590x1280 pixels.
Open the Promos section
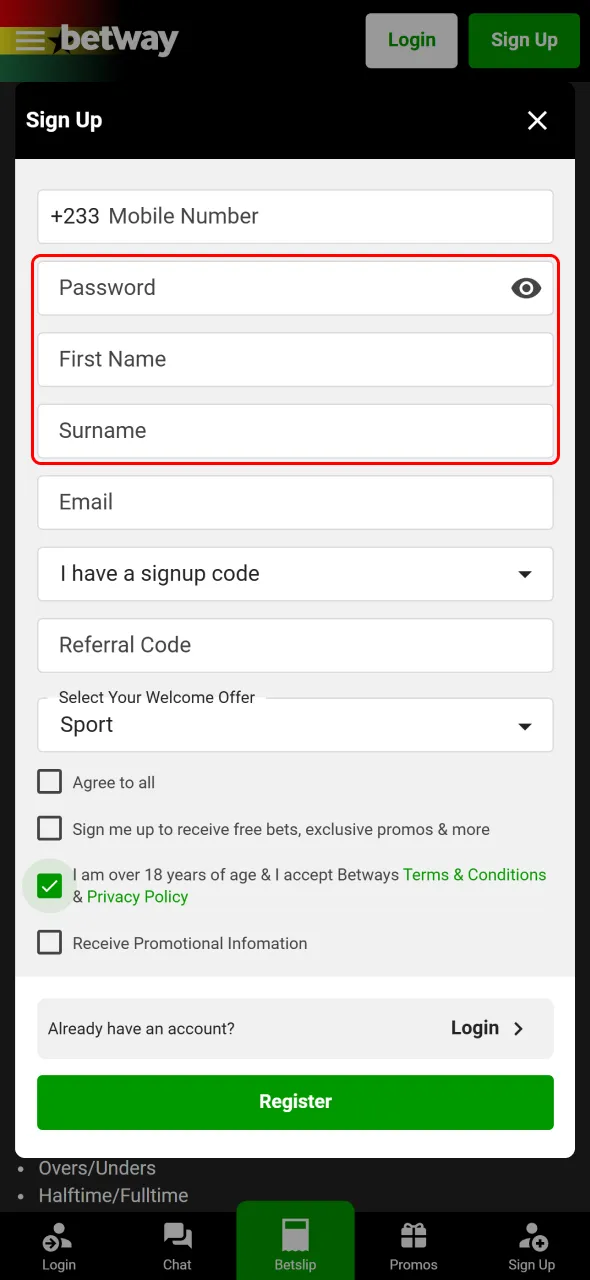pos(413,1240)
